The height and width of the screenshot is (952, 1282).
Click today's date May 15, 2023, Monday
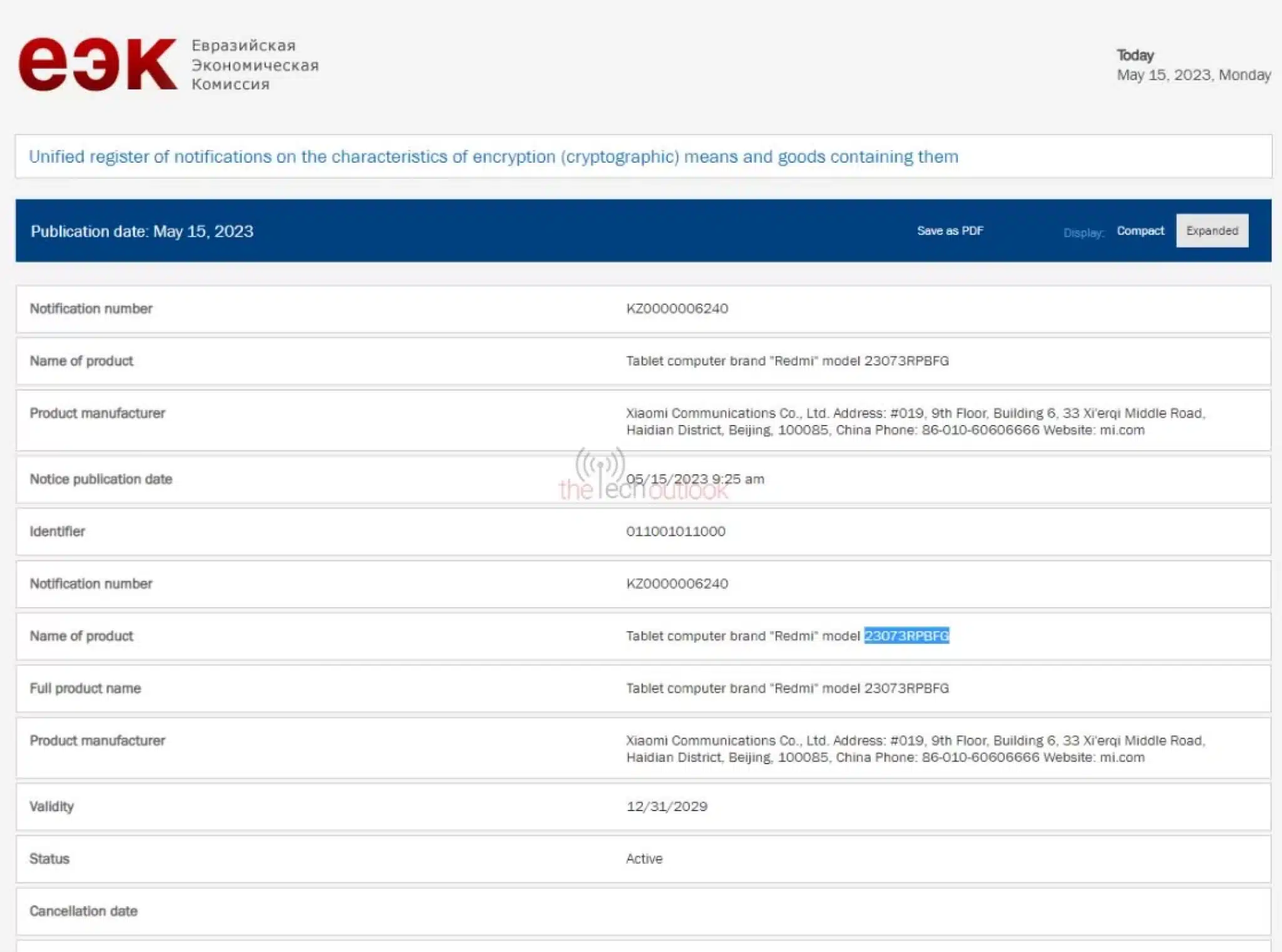click(1193, 75)
